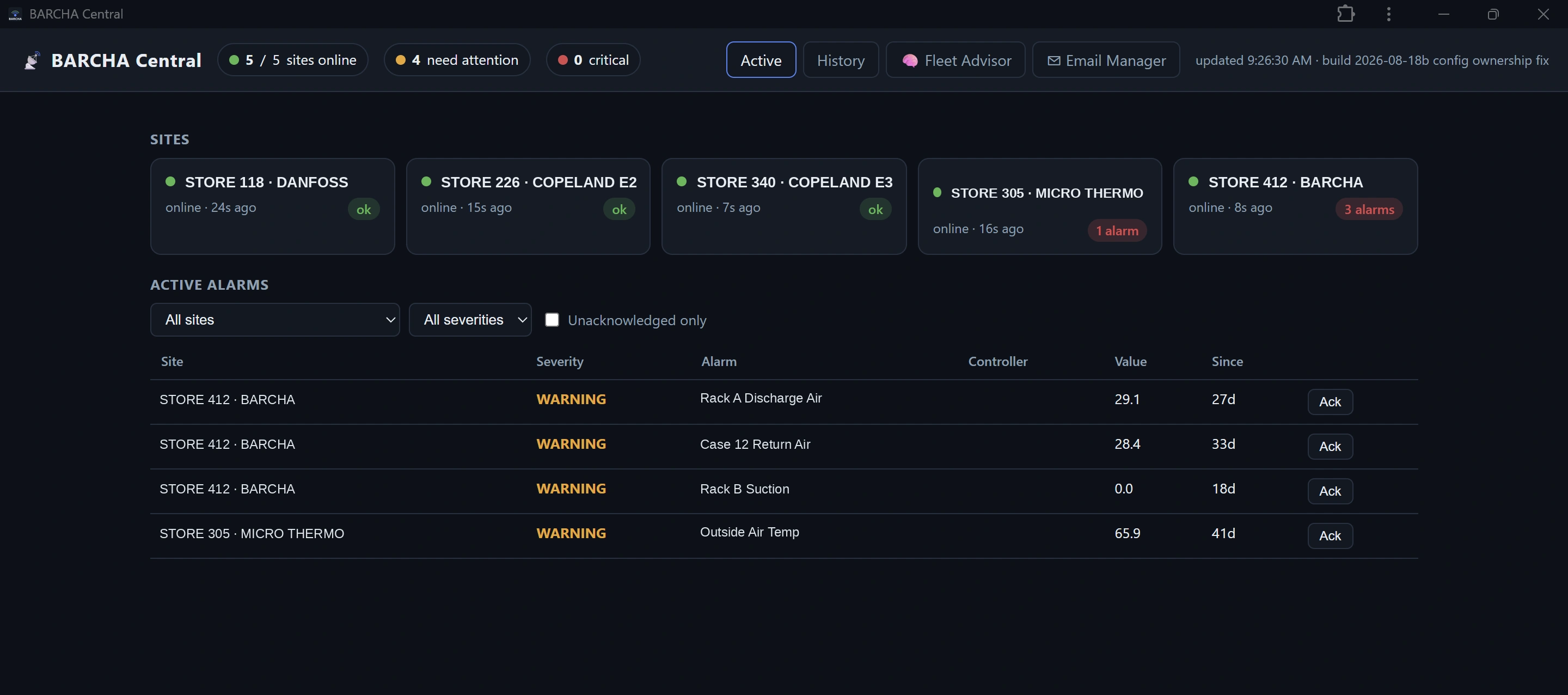1568x695 pixels.
Task: Open the Fleet Advisor tab
Action: [x=955, y=60]
